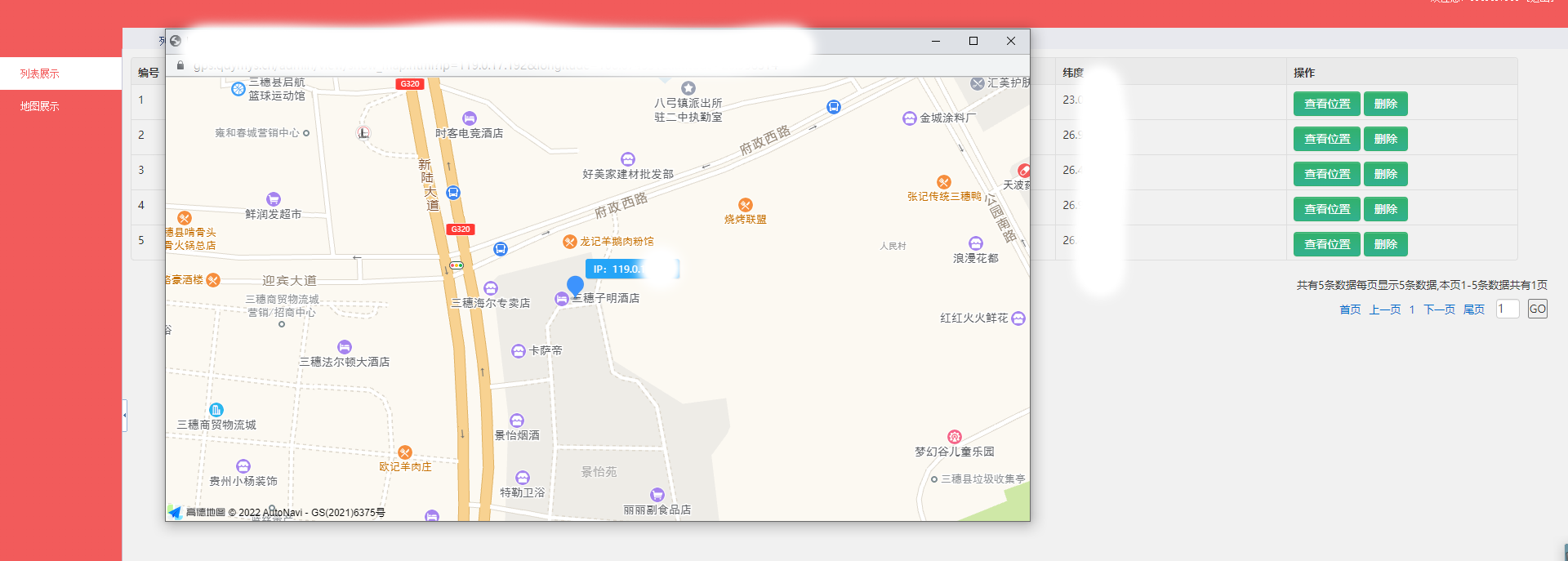This screenshot has width=1568, height=561.
Task: Select the 红红火火鲜花 flower shop icon
Action: [1018, 318]
